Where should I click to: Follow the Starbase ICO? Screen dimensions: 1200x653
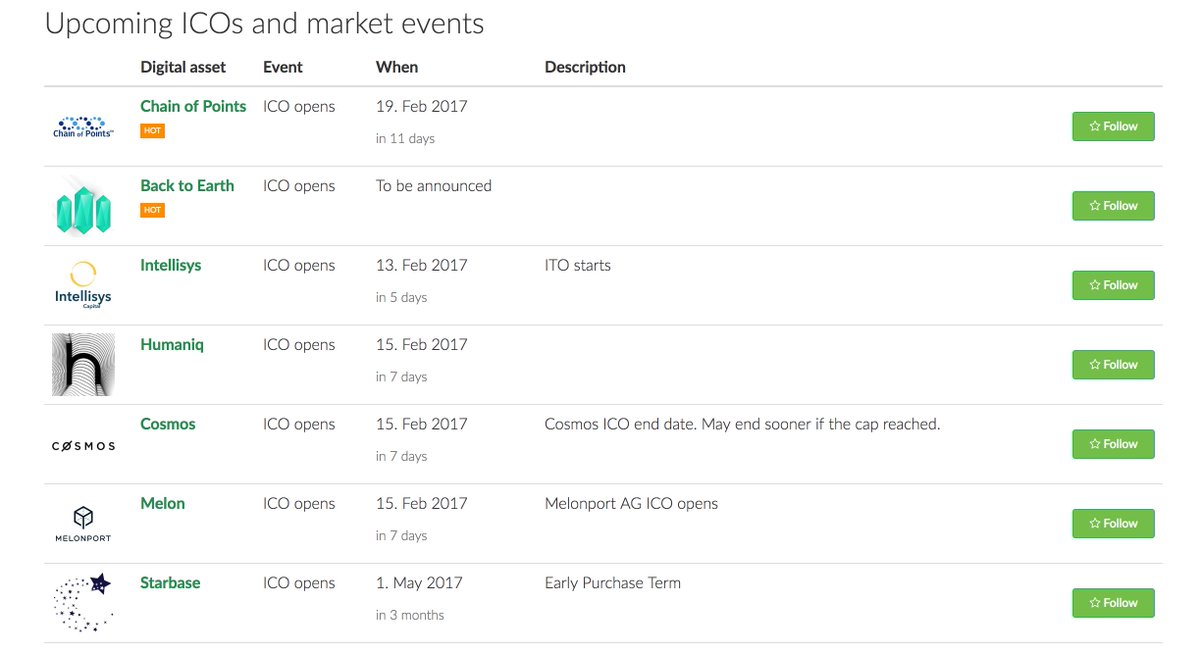pos(1113,603)
